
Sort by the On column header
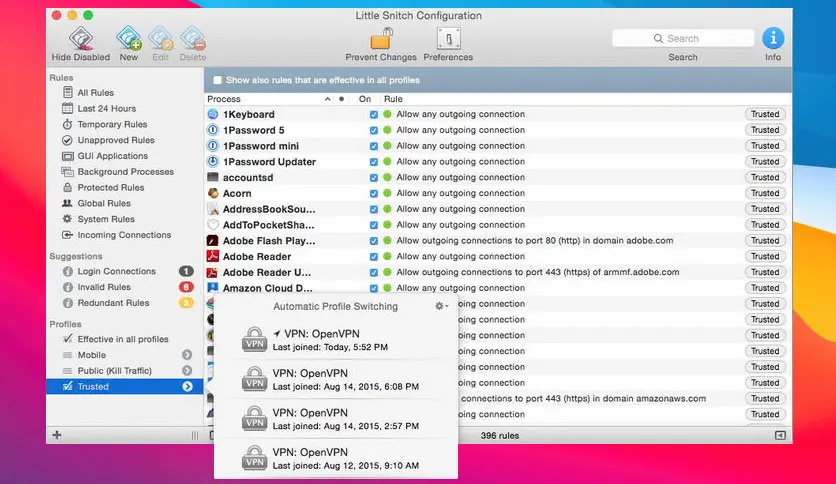tap(365, 99)
